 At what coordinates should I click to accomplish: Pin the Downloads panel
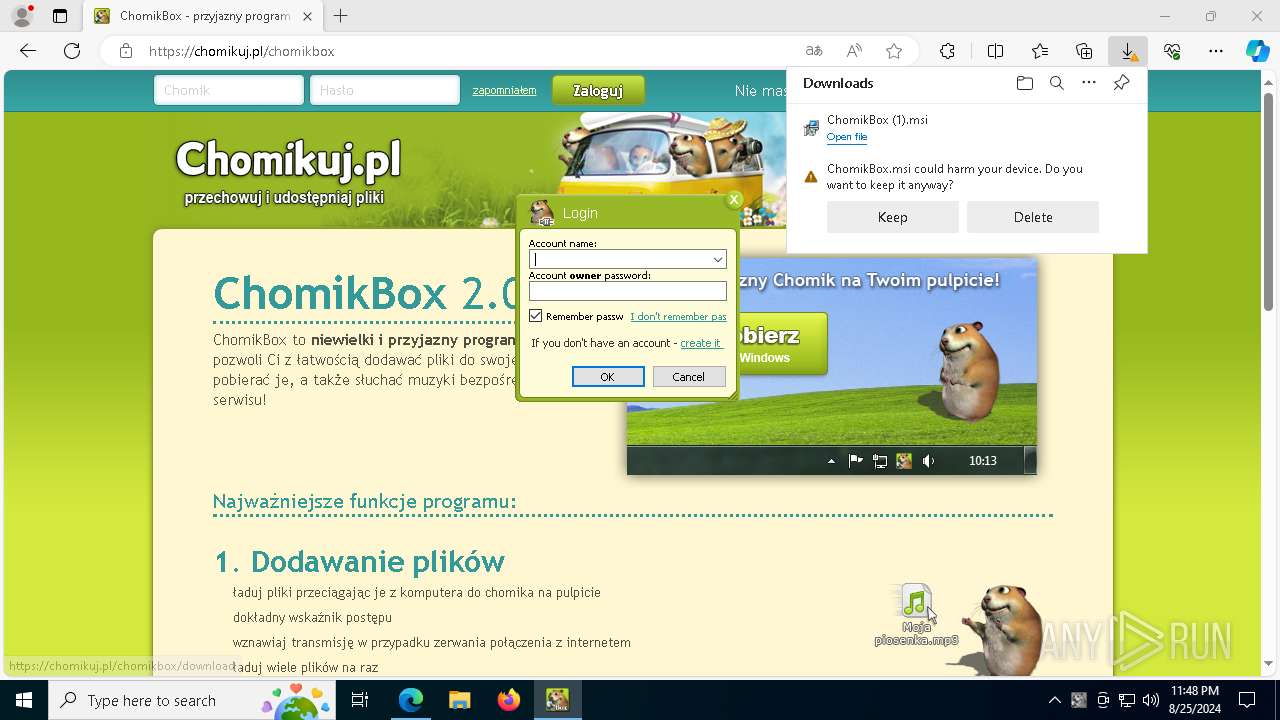coord(1121,83)
